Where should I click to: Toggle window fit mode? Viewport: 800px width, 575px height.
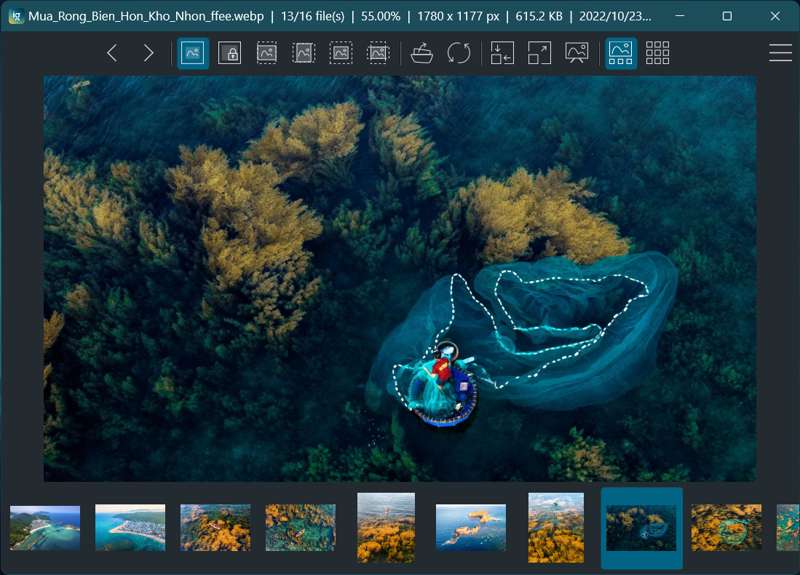pyautogui.click(x=502, y=53)
